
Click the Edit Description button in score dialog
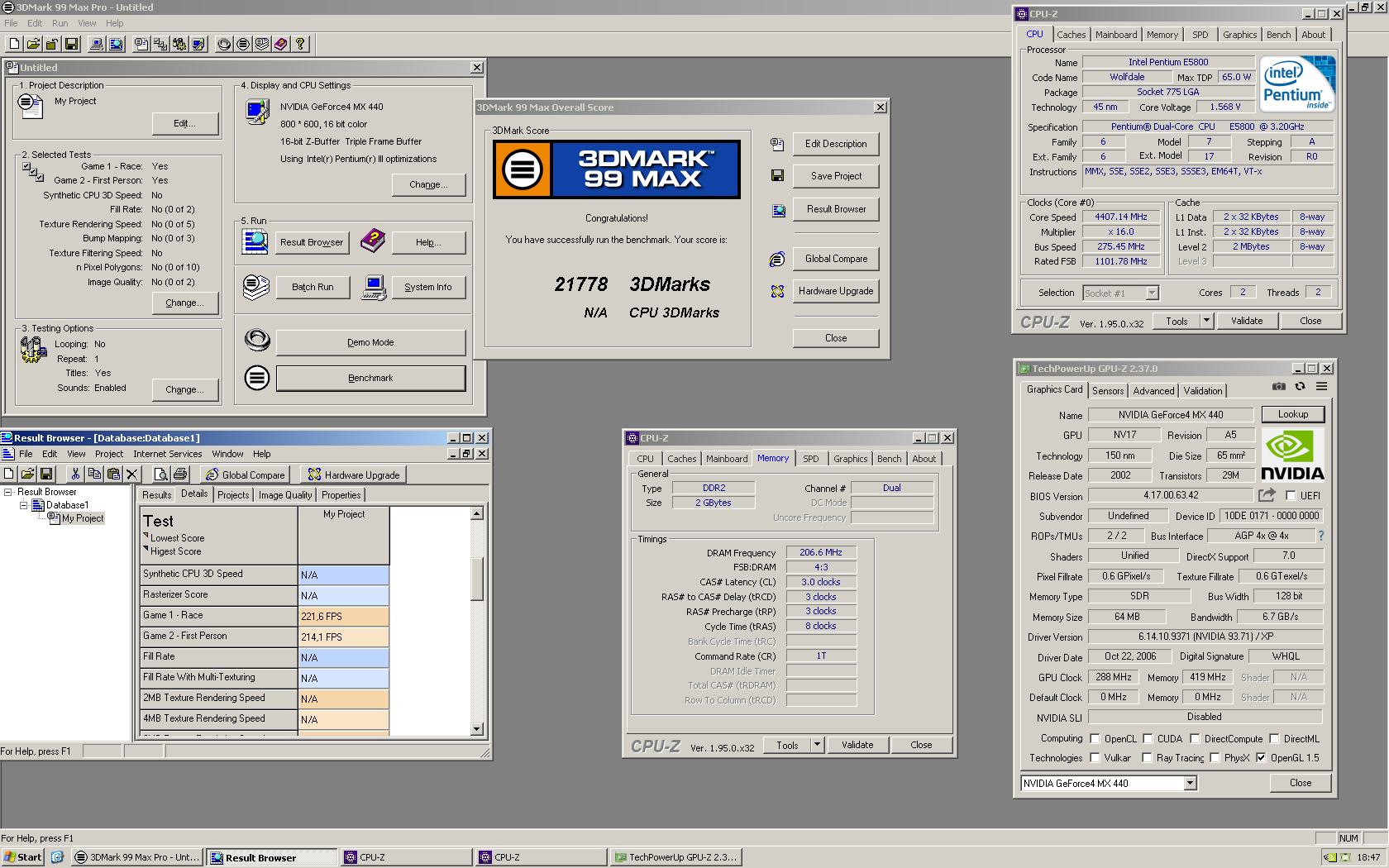[x=836, y=144]
